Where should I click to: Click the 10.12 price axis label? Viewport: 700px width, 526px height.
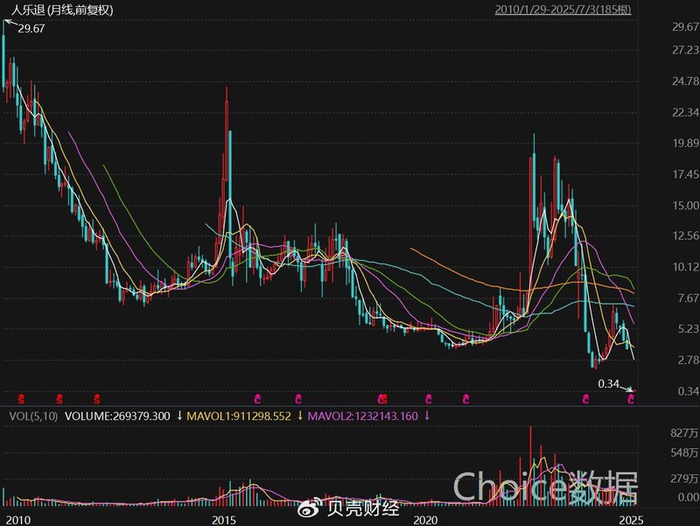point(686,267)
